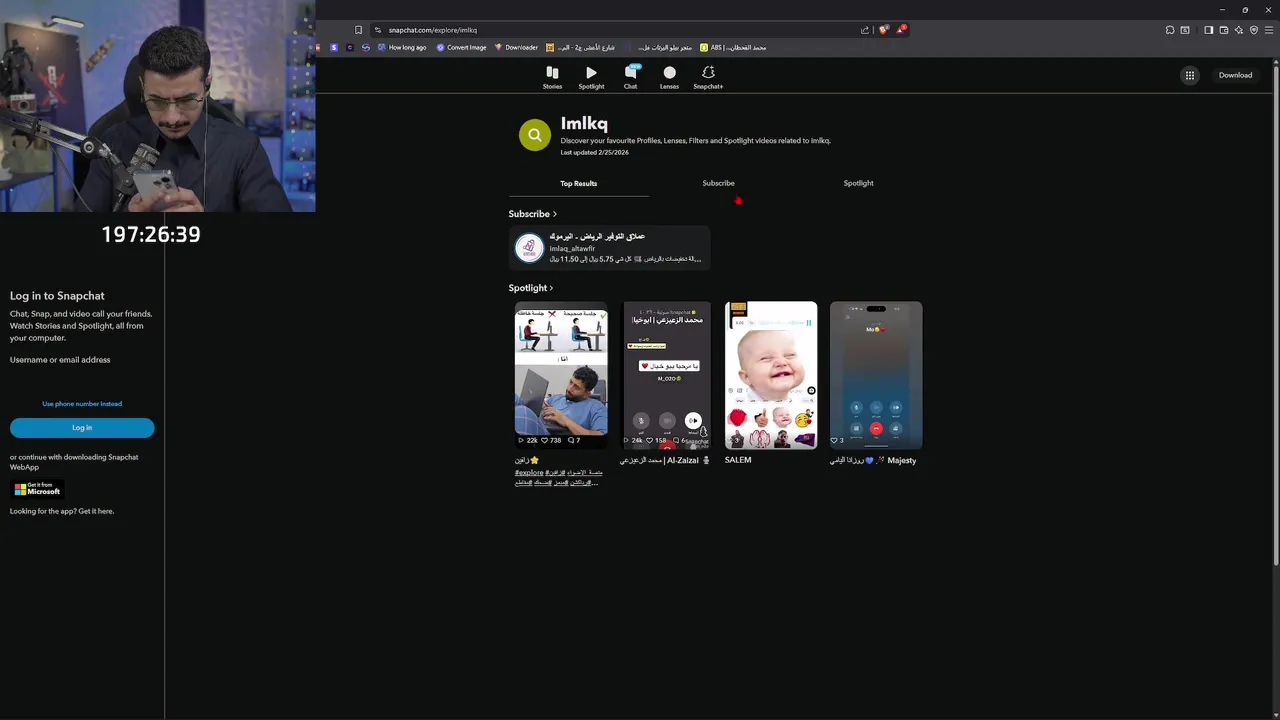
Task: Click the page bookmark icon in address bar
Action: point(358,30)
